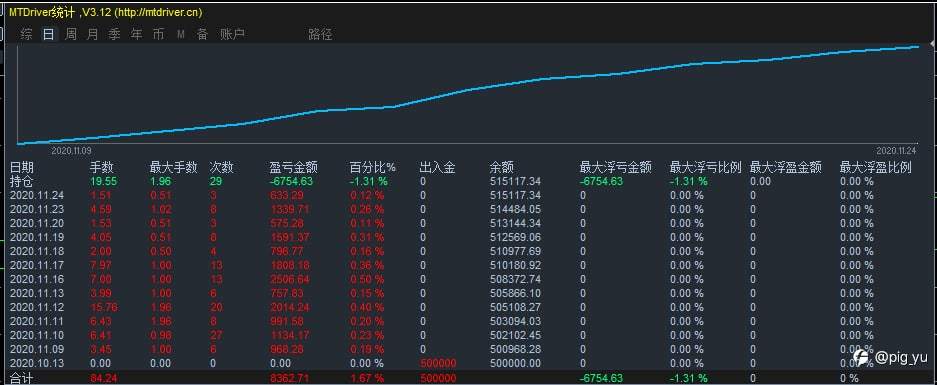Click the 500000 deposit in 2020.10.13 row

pos(438,363)
